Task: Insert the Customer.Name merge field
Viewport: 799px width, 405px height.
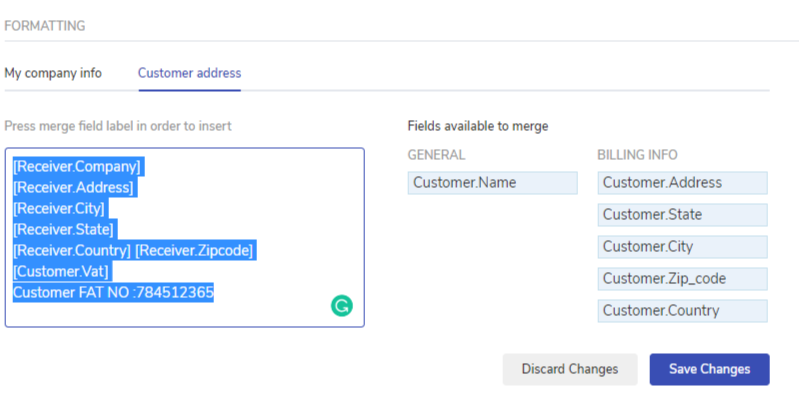Action: [492, 183]
